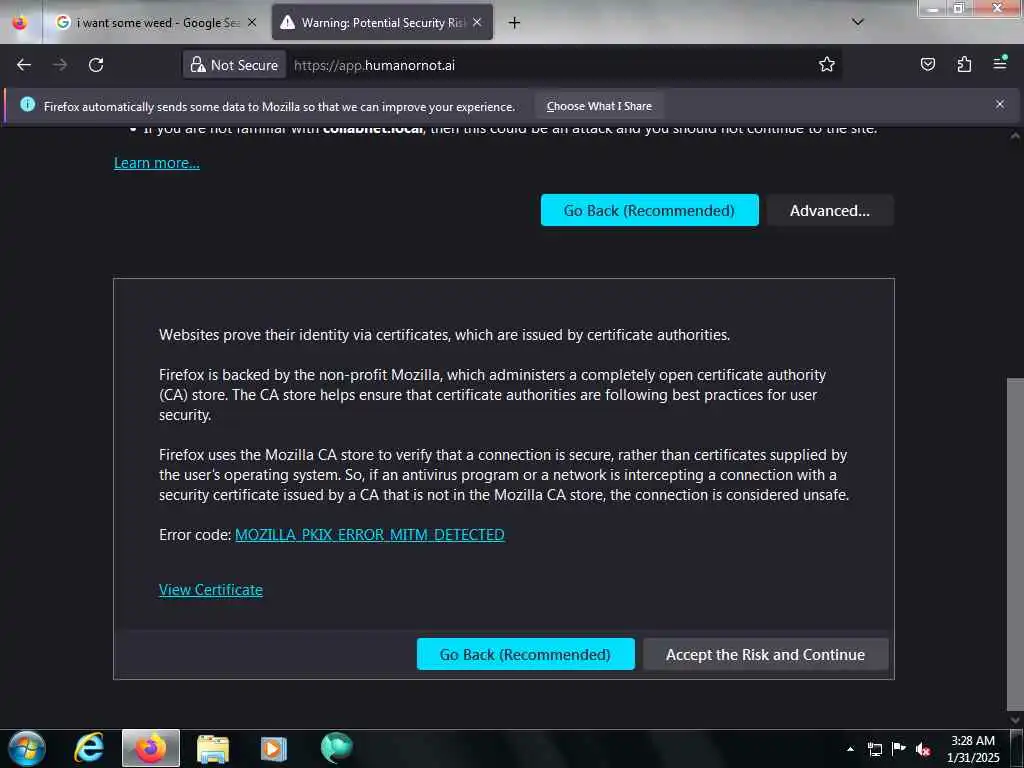
Task: Bookmark this page with the star icon
Action: coord(827,64)
